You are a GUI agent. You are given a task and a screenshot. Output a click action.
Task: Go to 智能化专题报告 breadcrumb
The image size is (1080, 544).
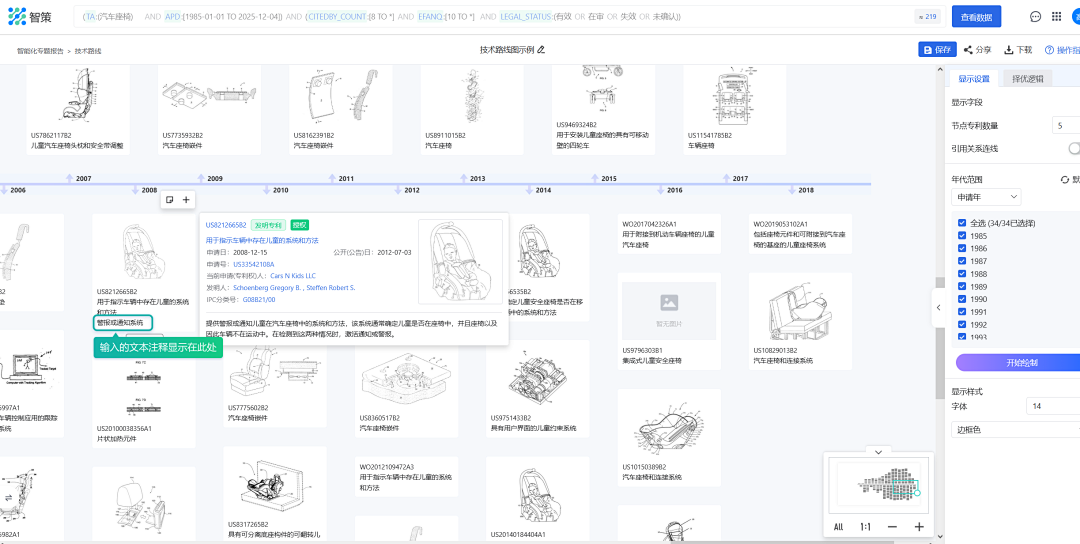pos(40,51)
